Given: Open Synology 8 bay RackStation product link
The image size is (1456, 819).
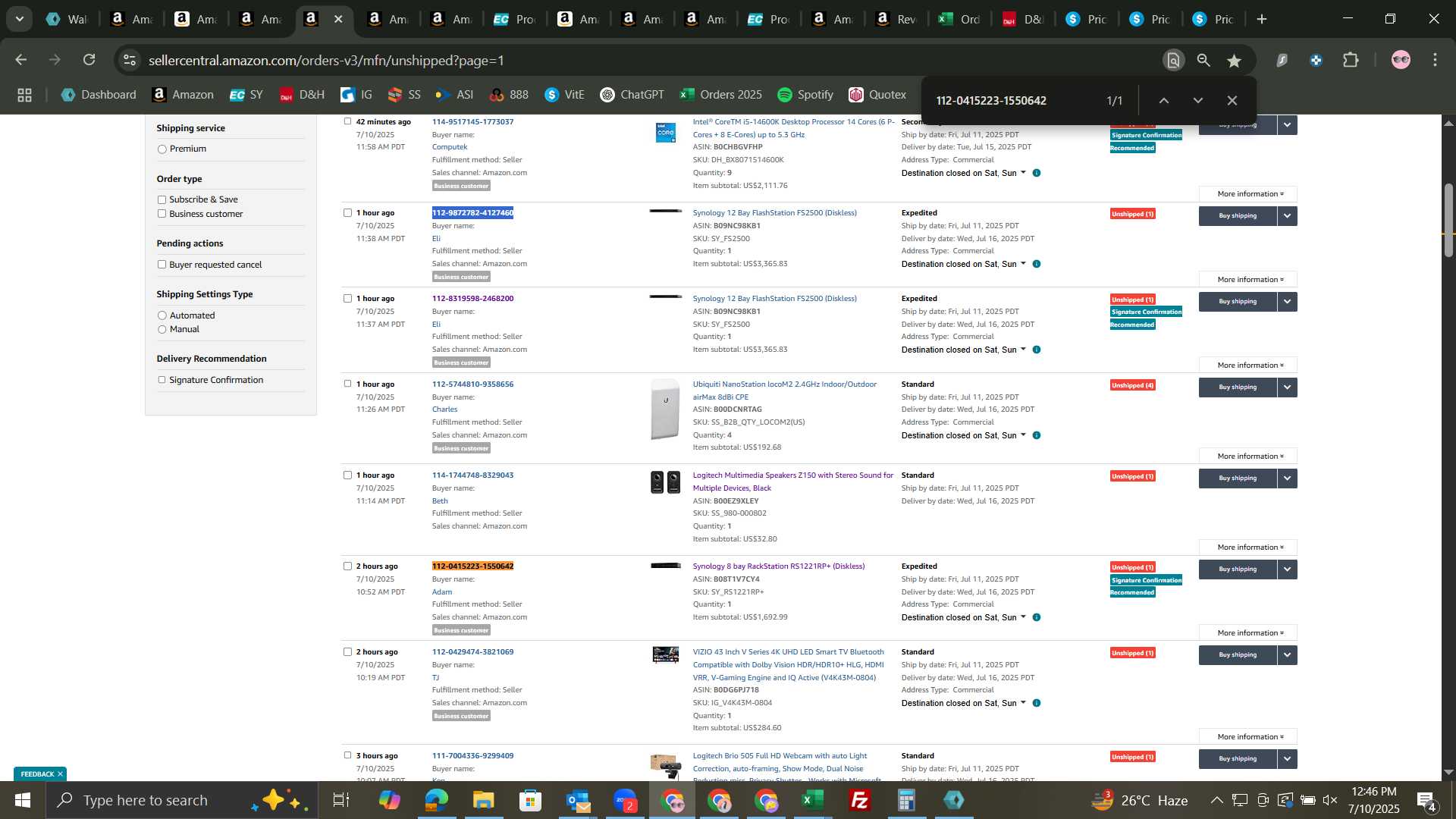Looking at the screenshot, I should pos(778,566).
